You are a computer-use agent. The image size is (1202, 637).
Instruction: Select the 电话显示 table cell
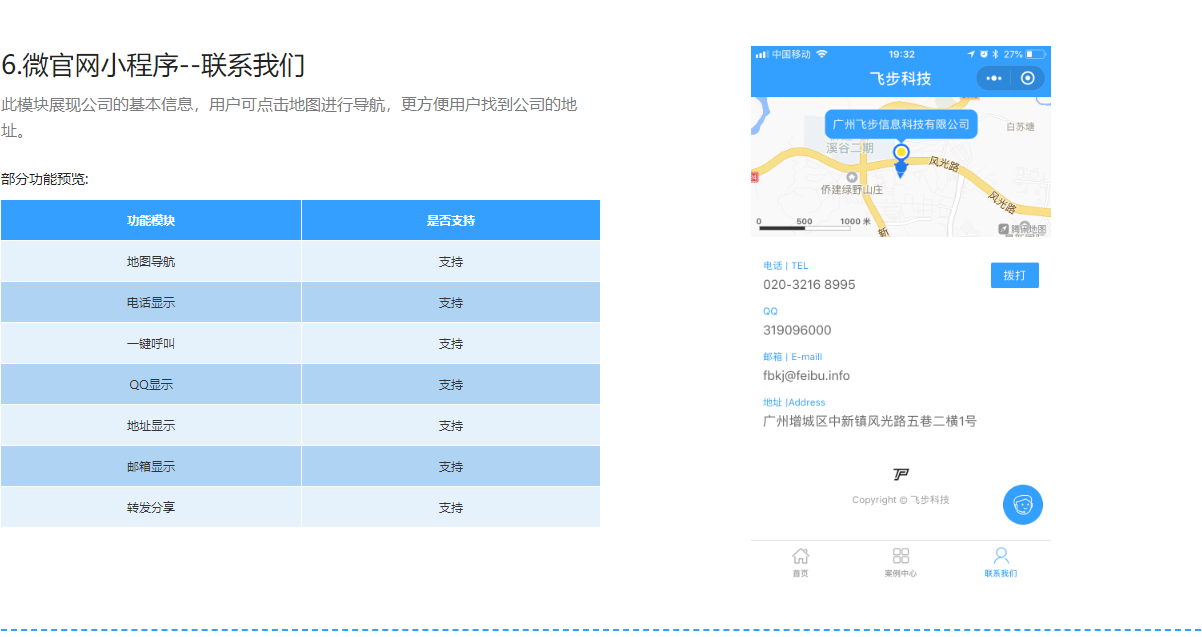(x=151, y=303)
